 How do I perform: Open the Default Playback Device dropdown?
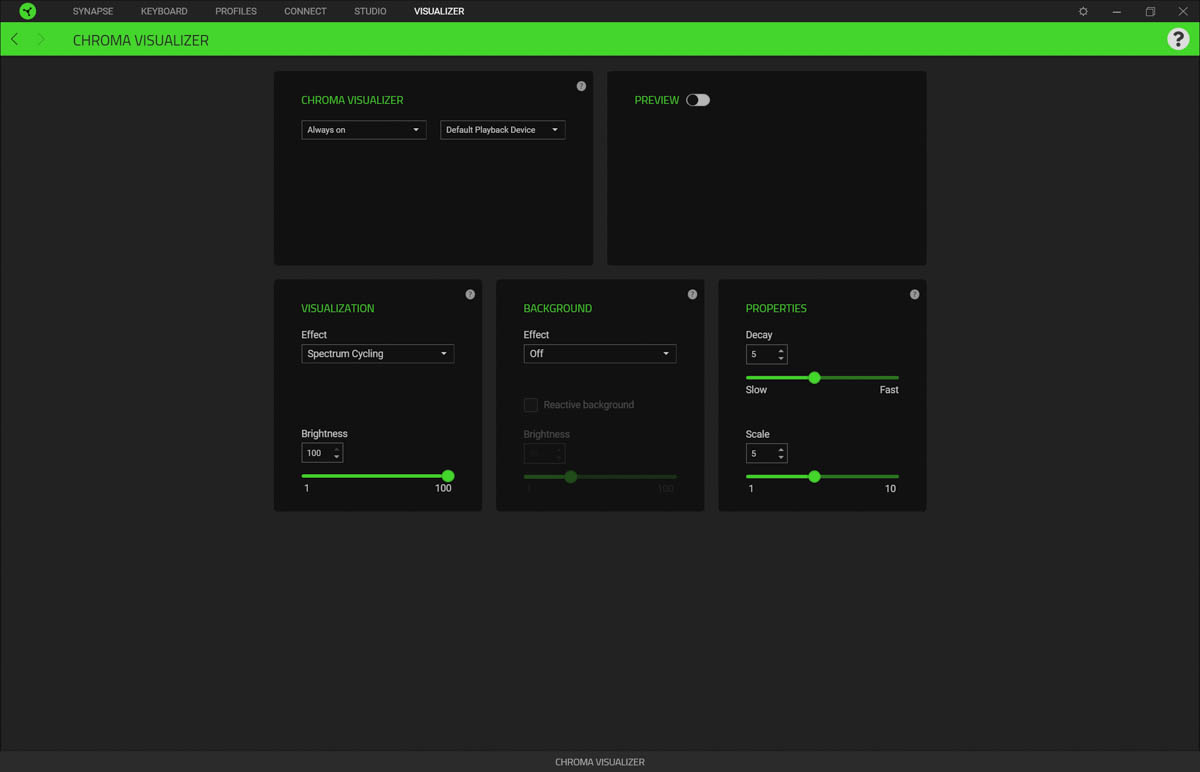[x=503, y=130]
